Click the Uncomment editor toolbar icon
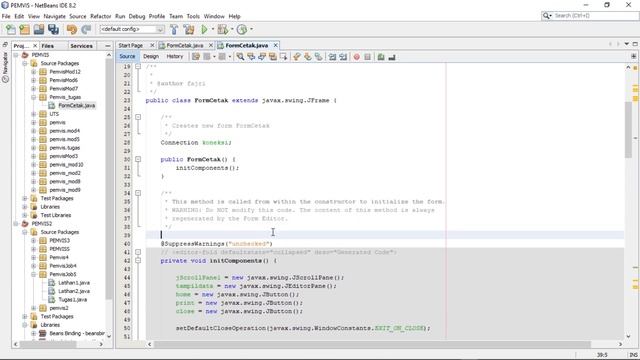The width and height of the screenshot is (640, 360). pos(392,57)
